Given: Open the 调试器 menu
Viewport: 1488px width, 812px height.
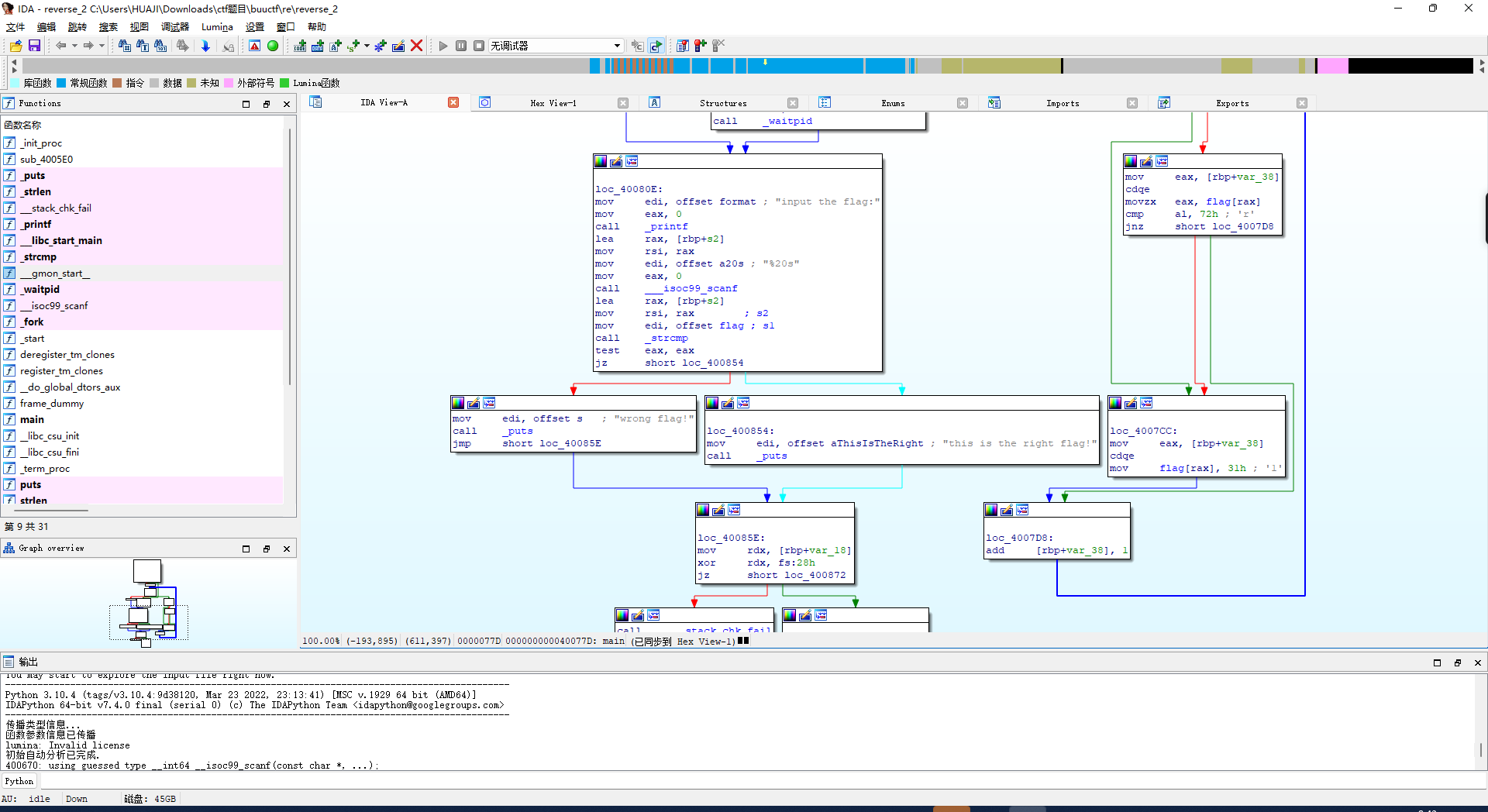Looking at the screenshot, I should click(175, 26).
